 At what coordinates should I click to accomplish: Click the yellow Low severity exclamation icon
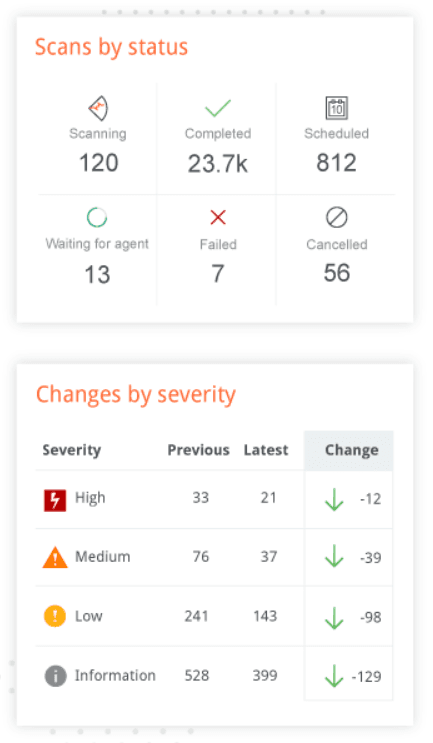(x=55, y=616)
